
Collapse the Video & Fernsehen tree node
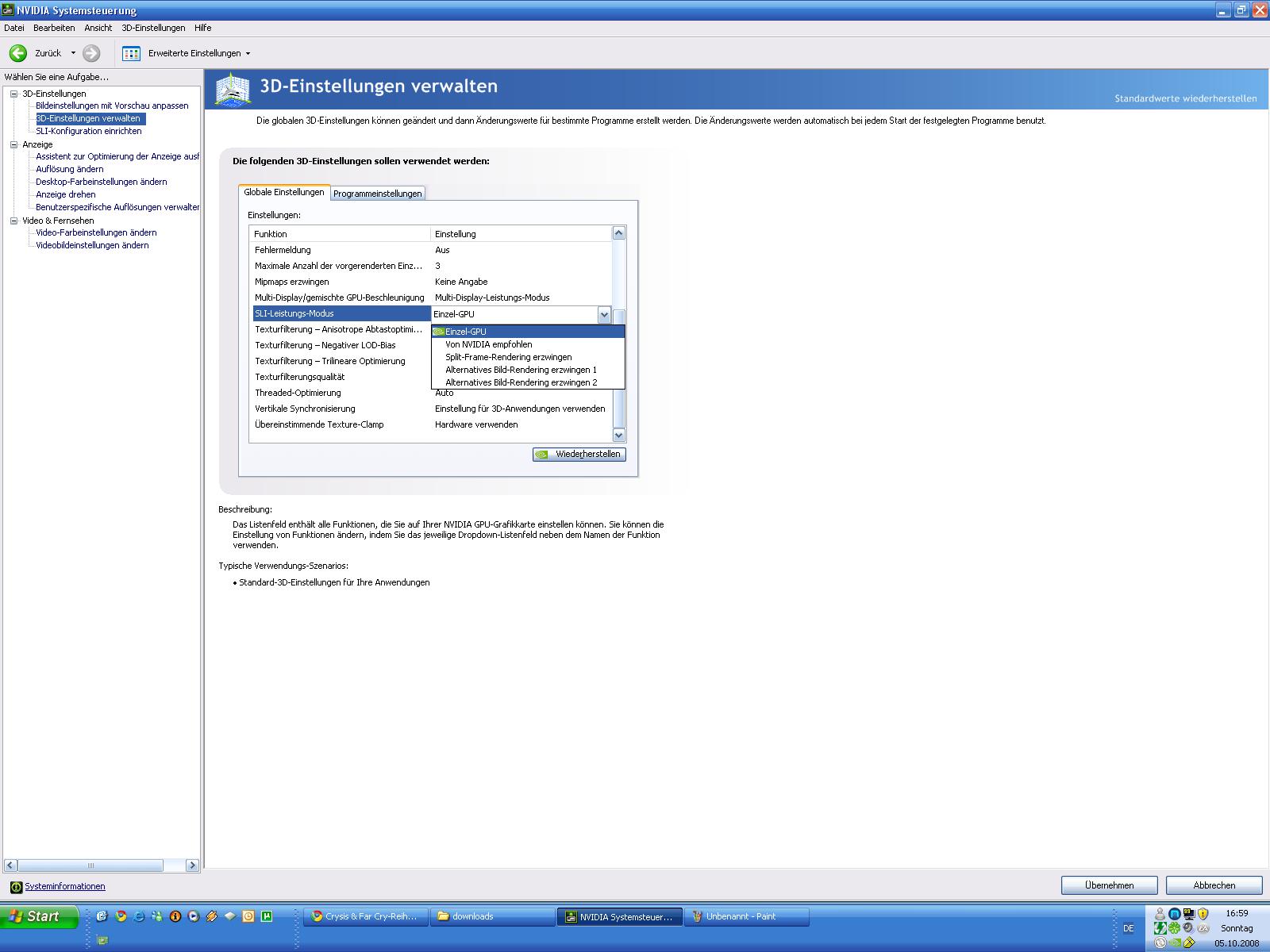point(13,221)
